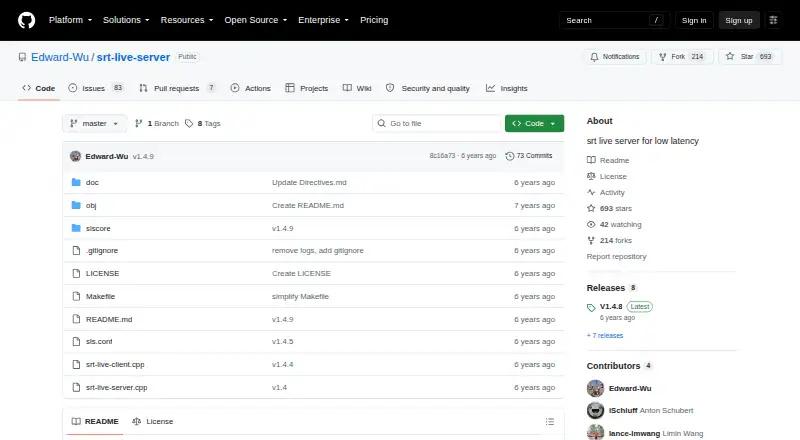Open srt-live-client.cpp file
This screenshot has width=800, height=440.
pos(115,364)
